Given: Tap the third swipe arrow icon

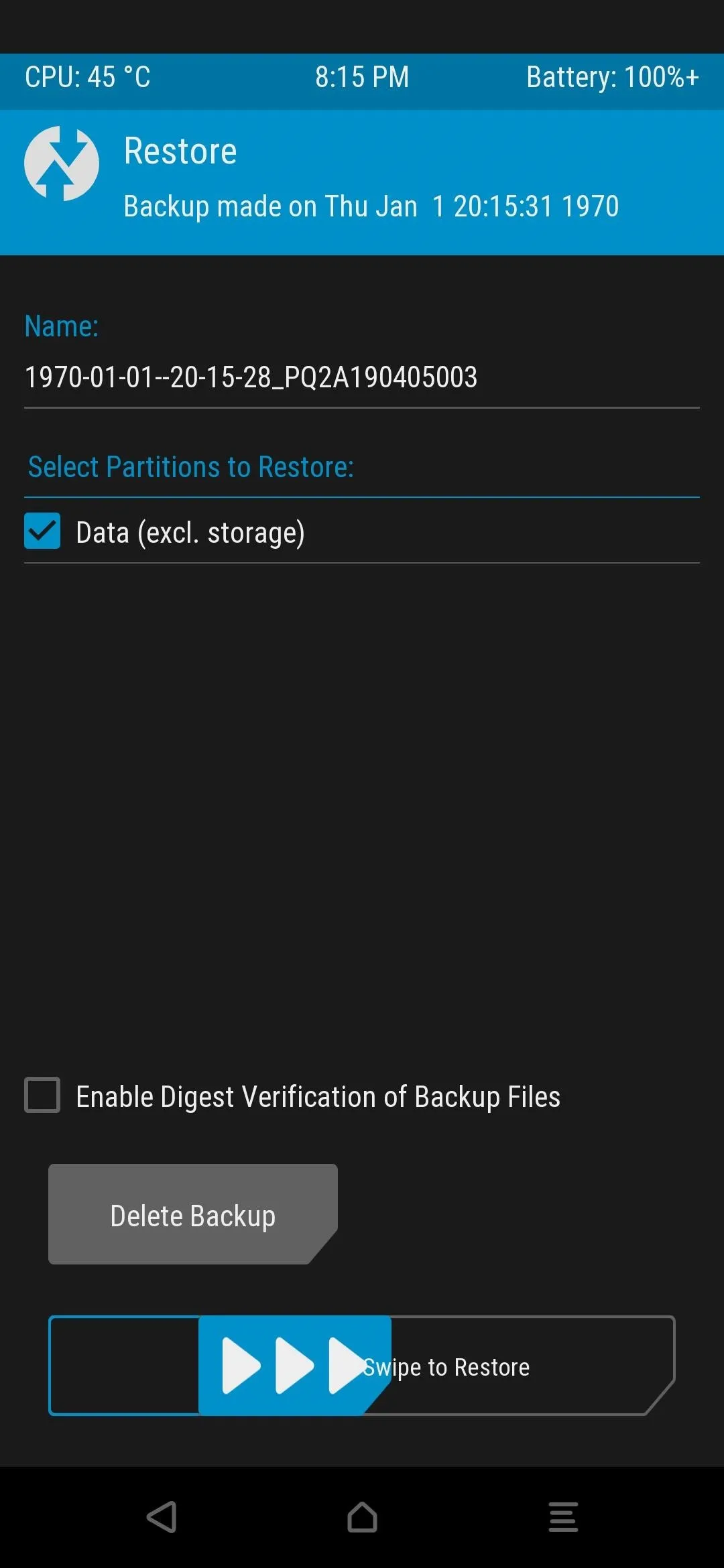Looking at the screenshot, I should pyautogui.click(x=347, y=1366).
